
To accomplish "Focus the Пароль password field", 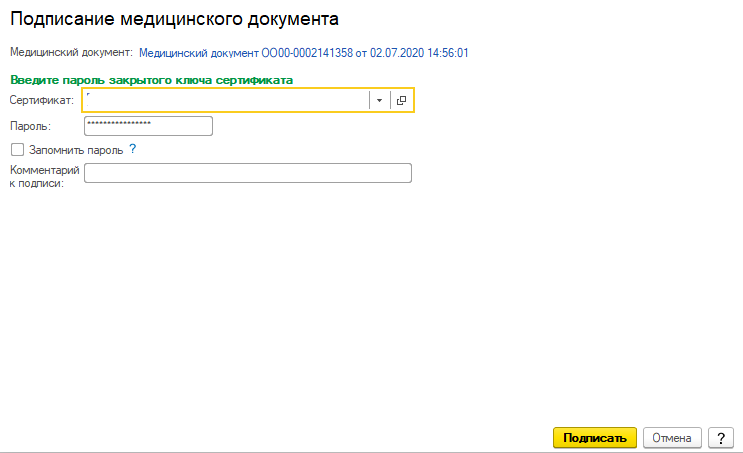I will coord(149,125).
